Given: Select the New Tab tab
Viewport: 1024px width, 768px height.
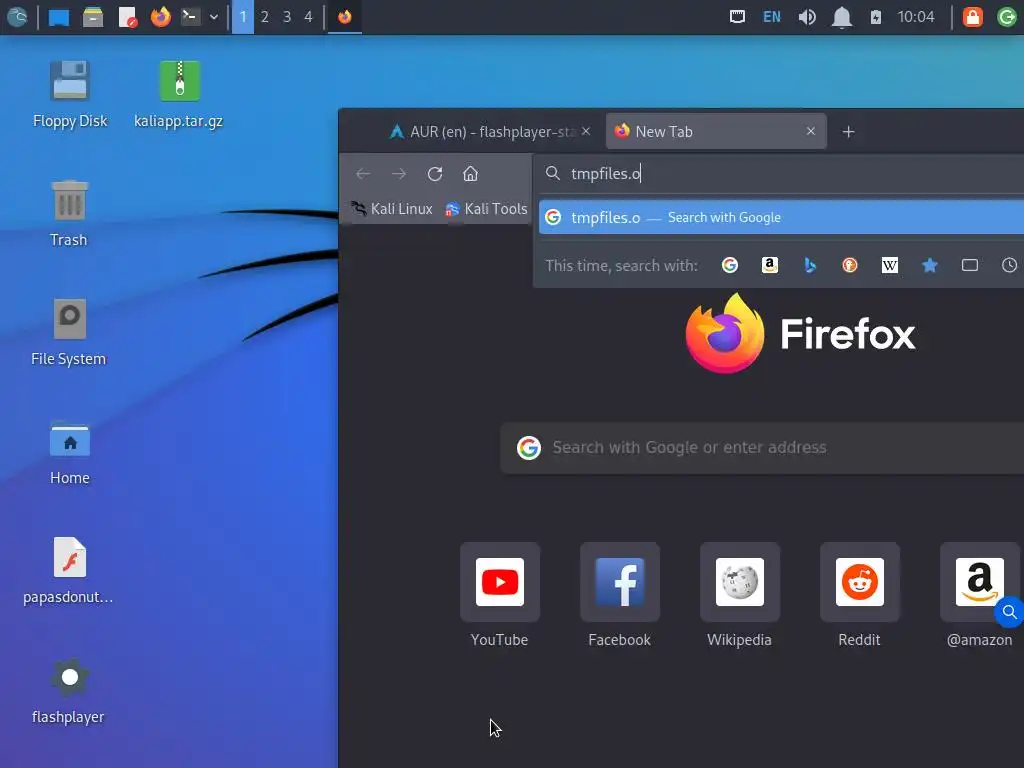Looking at the screenshot, I should pyautogui.click(x=716, y=131).
